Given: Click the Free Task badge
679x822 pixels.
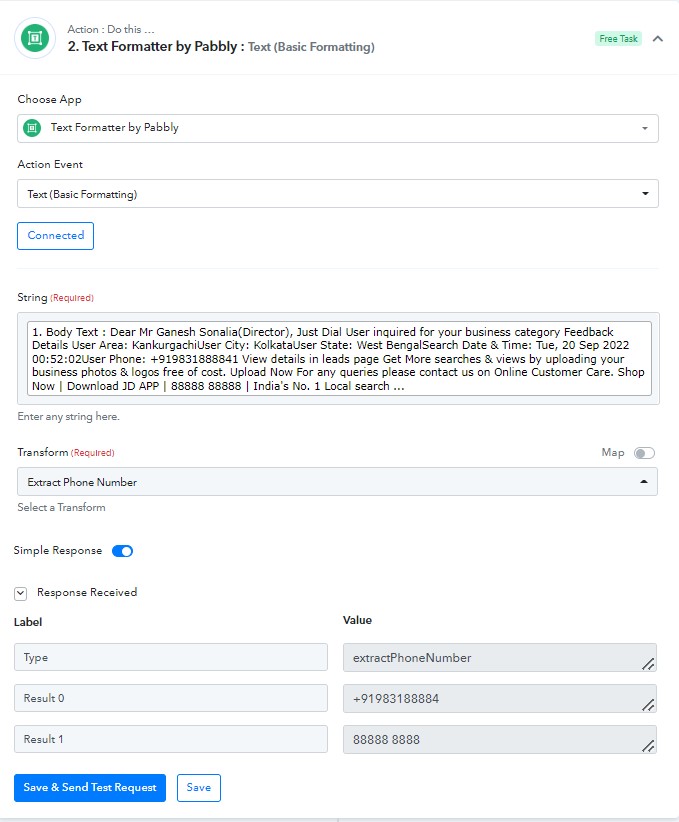Looking at the screenshot, I should coord(618,38).
